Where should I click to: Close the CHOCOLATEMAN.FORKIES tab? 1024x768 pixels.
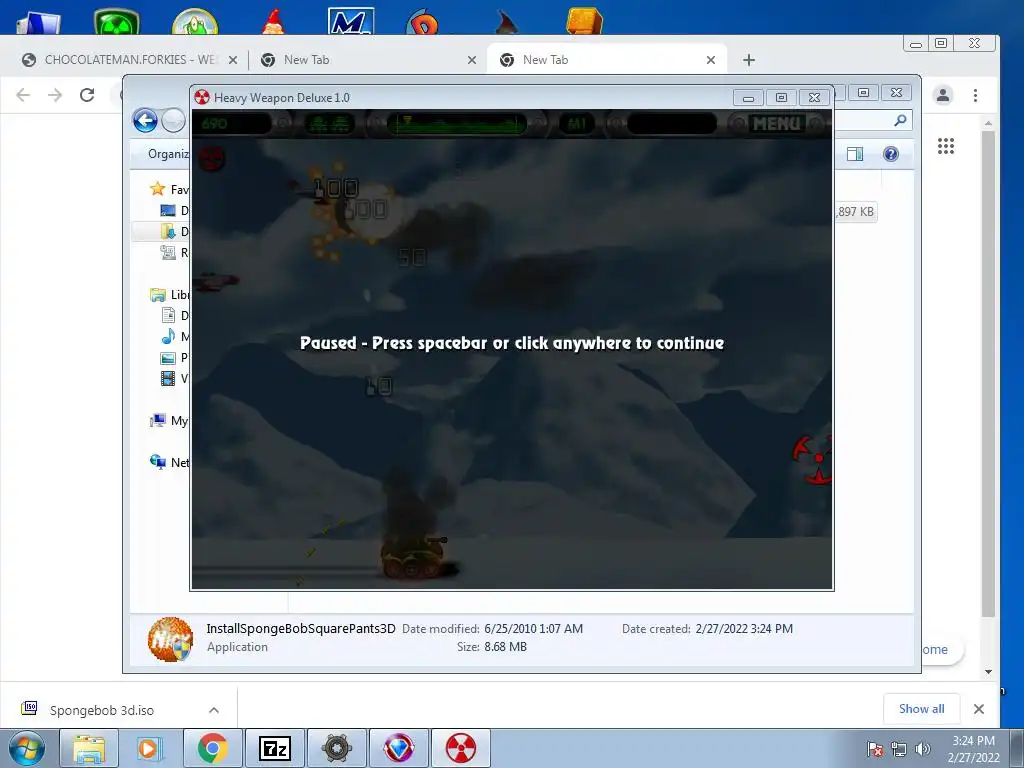point(232,60)
